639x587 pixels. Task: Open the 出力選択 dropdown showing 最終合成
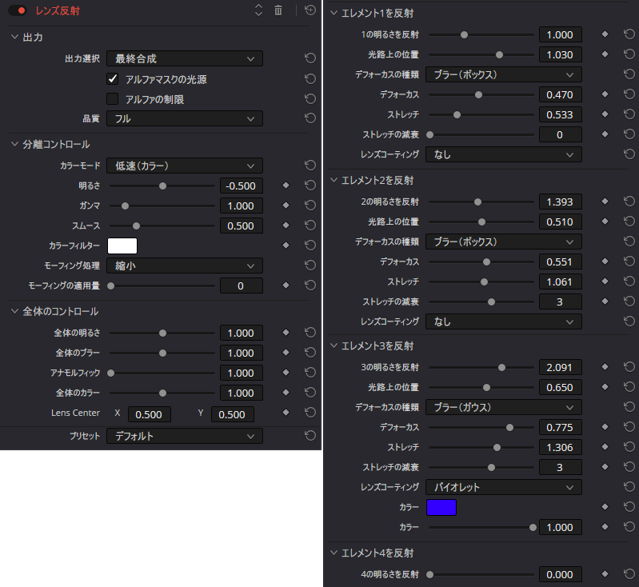coord(184,59)
